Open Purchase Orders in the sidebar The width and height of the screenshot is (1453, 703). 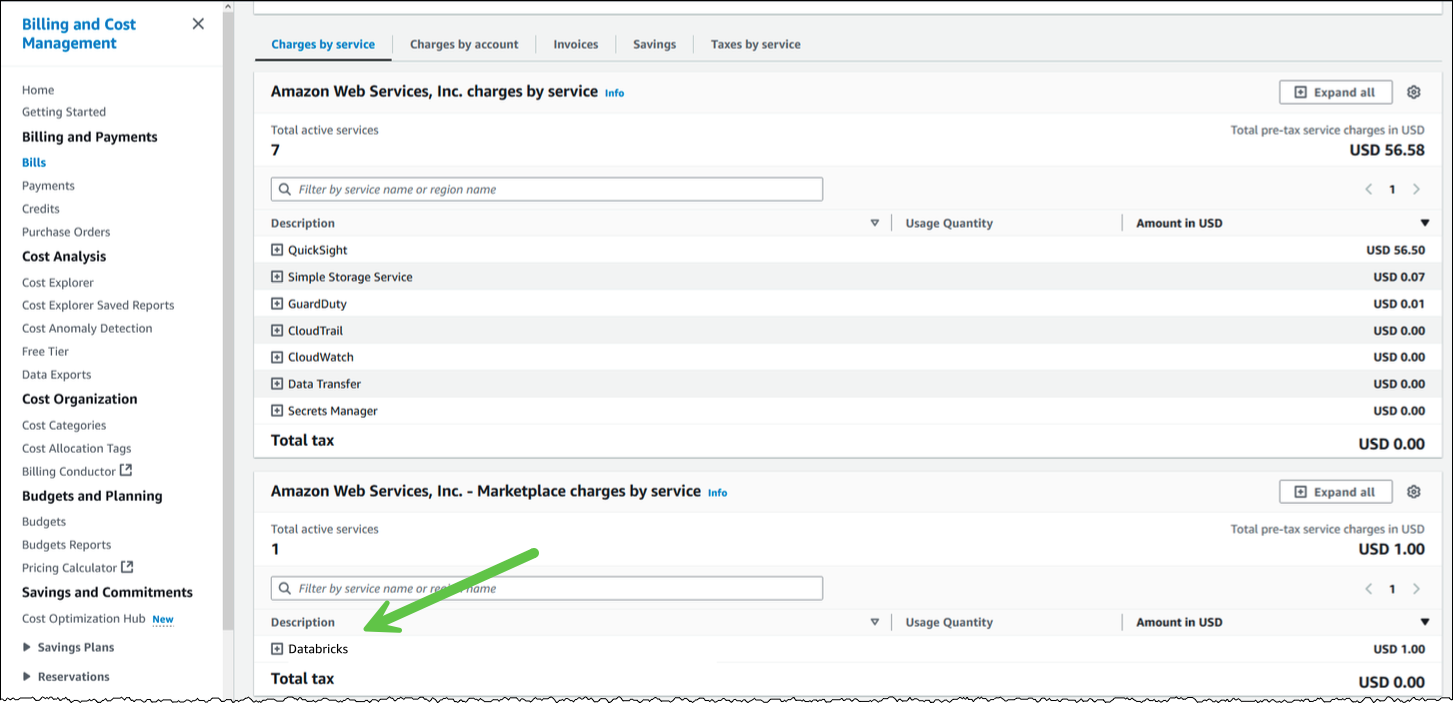[x=66, y=232]
